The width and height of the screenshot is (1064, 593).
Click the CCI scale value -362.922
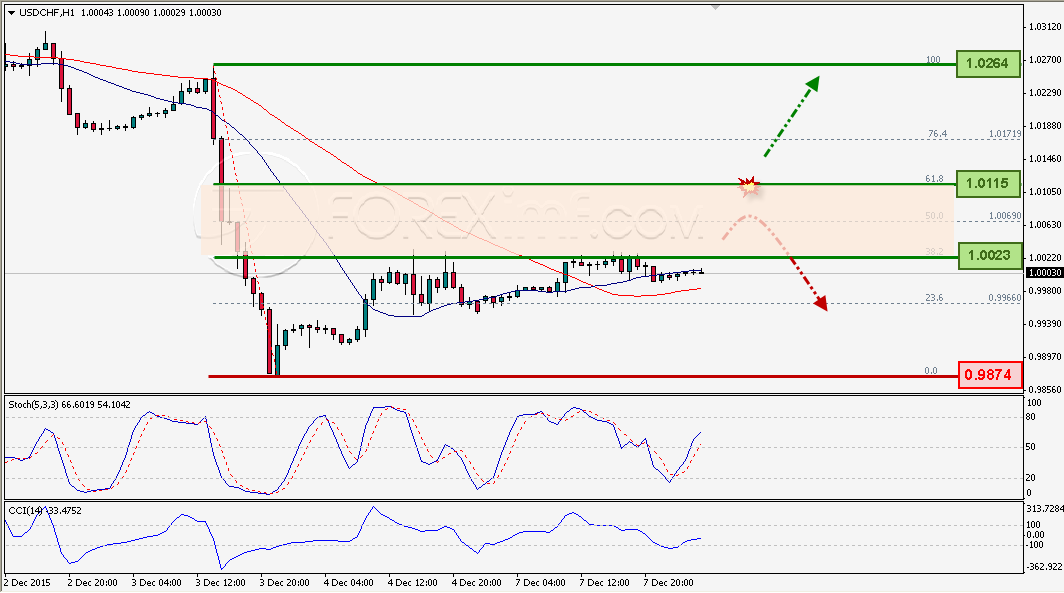pos(1044,567)
